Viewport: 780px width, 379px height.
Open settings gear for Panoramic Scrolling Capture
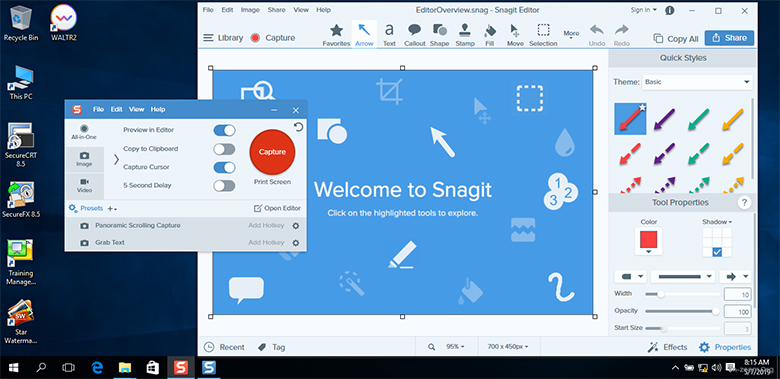pyautogui.click(x=295, y=226)
